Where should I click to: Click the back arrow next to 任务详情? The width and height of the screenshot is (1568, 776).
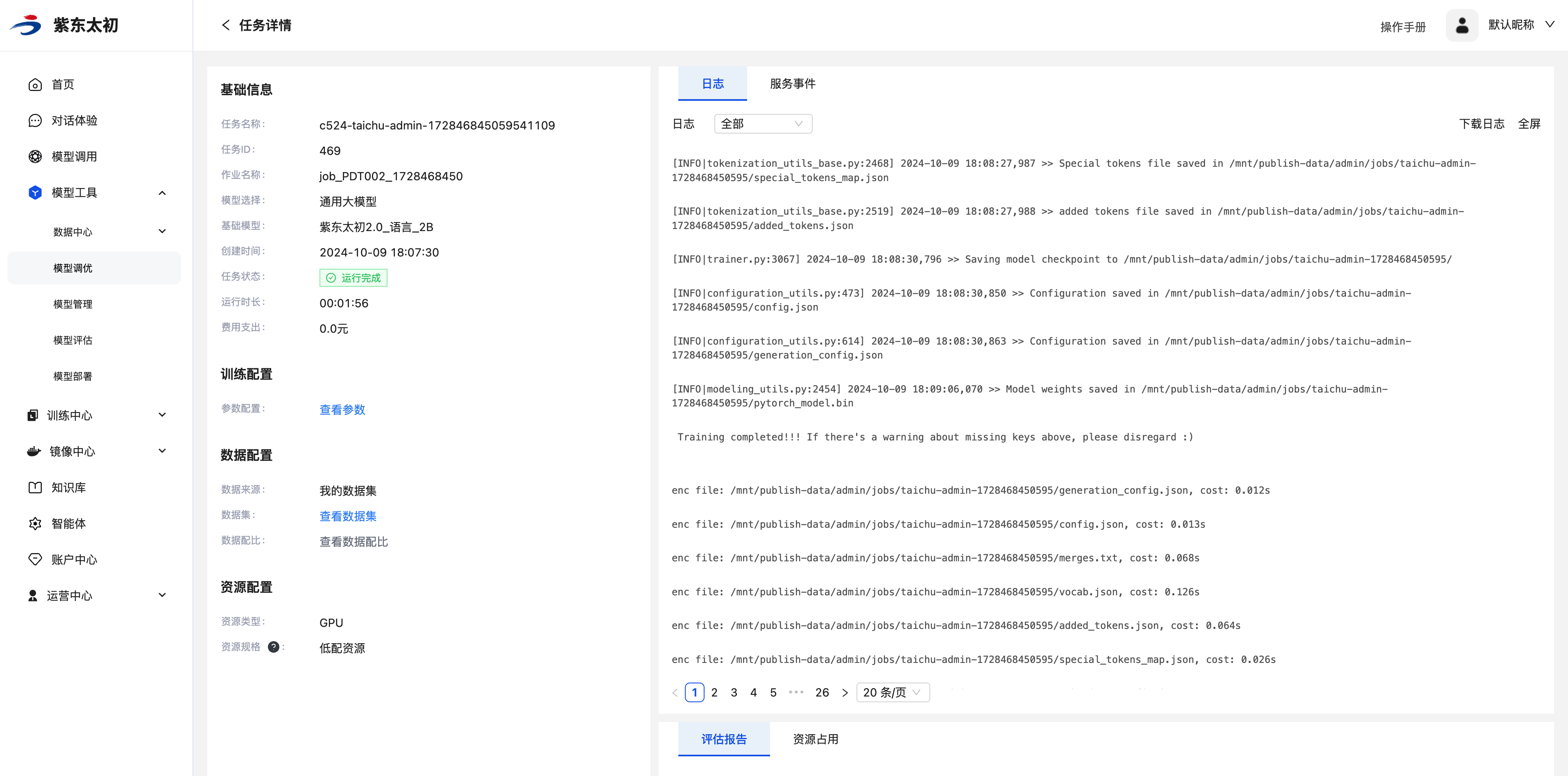226,25
